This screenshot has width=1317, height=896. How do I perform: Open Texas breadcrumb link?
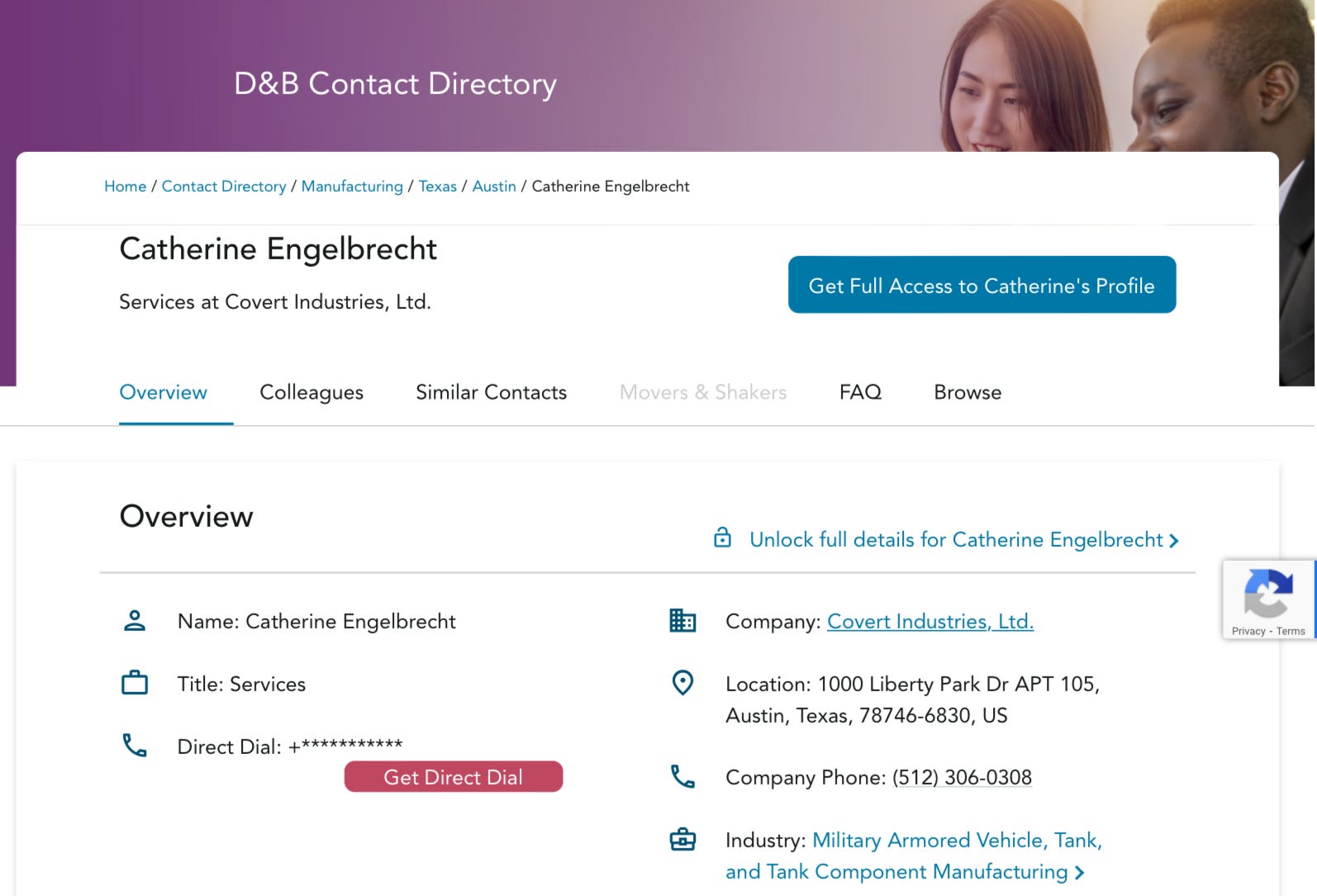(x=438, y=187)
